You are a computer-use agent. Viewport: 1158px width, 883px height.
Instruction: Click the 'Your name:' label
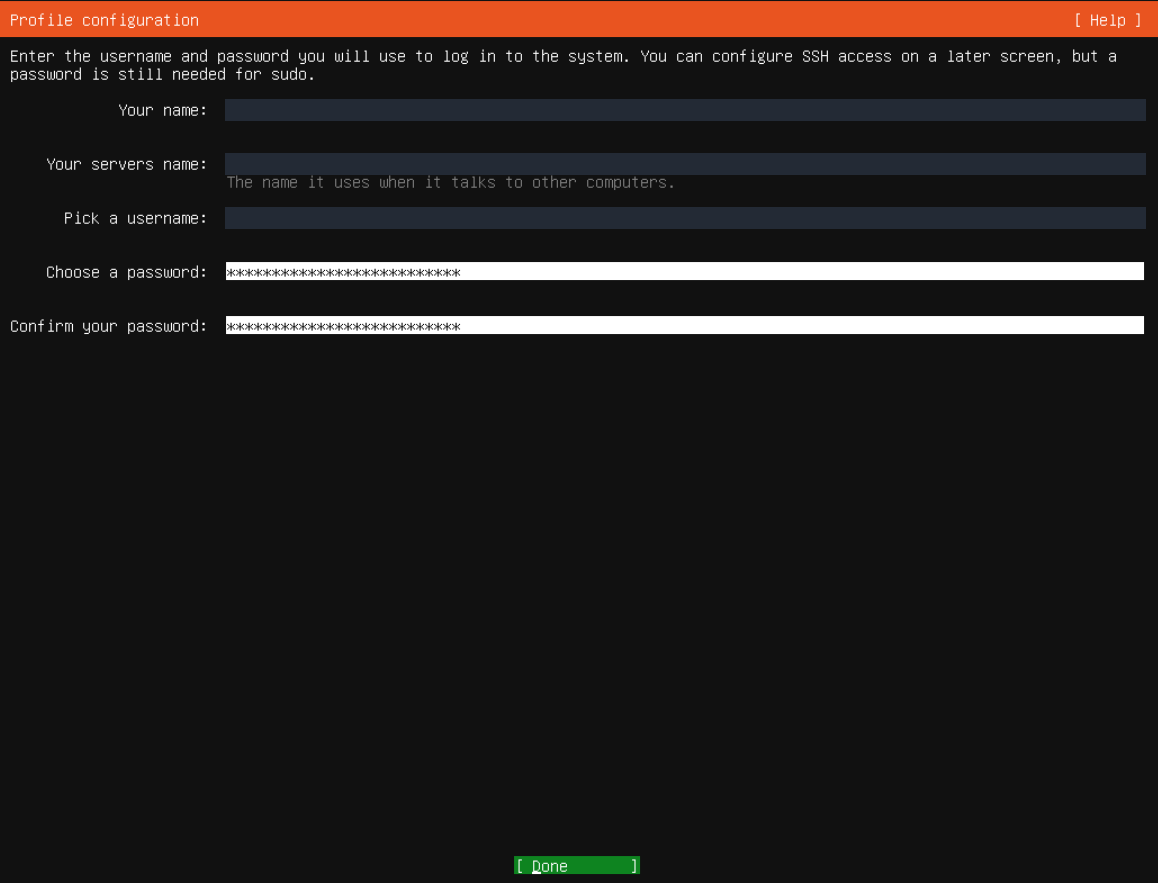(x=162, y=110)
